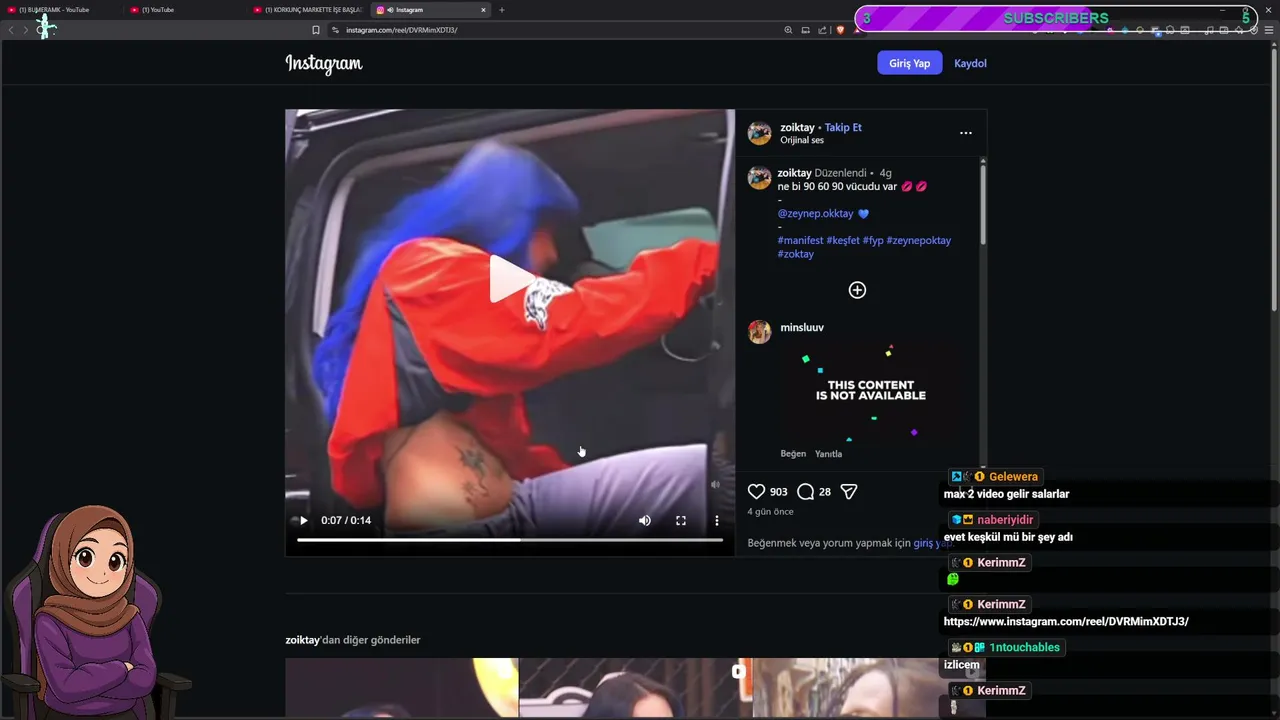
Task: Go to Instagram home via the logo
Action: [x=324, y=63]
